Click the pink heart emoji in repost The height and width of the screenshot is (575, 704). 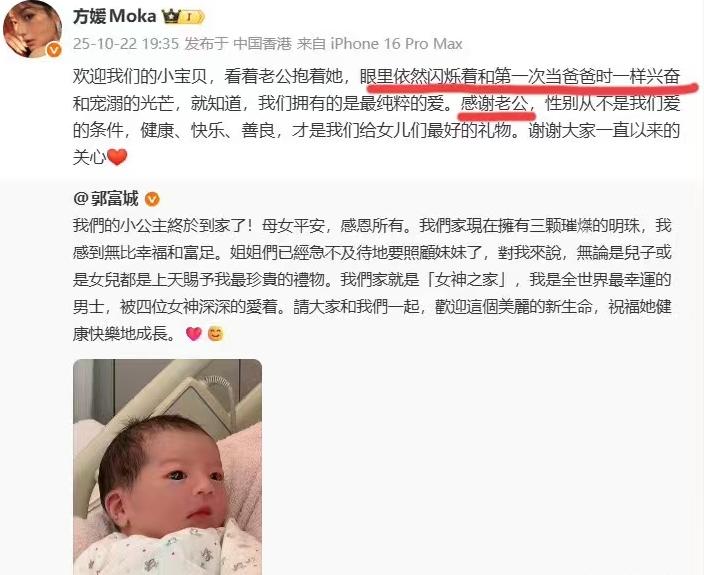pos(194,334)
